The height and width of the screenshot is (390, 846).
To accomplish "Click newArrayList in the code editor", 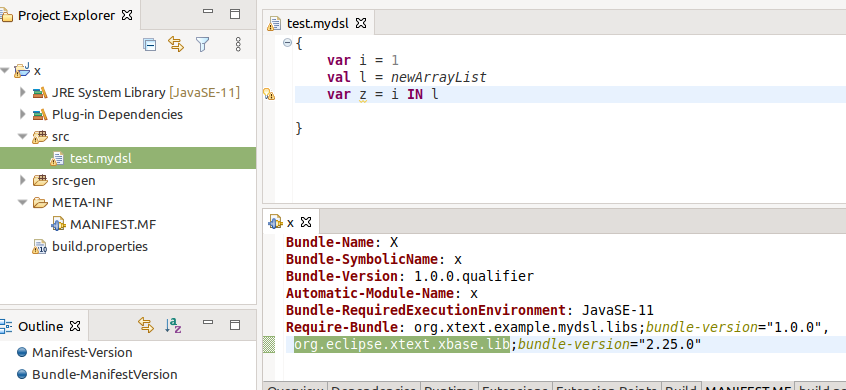I will point(439,78).
